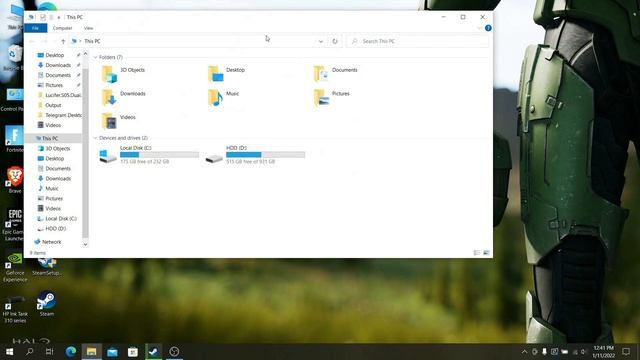The height and width of the screenshot is (360, 640).
Task: Click the Local Disk (C:) usage bar
Action: tap(159, 155)
